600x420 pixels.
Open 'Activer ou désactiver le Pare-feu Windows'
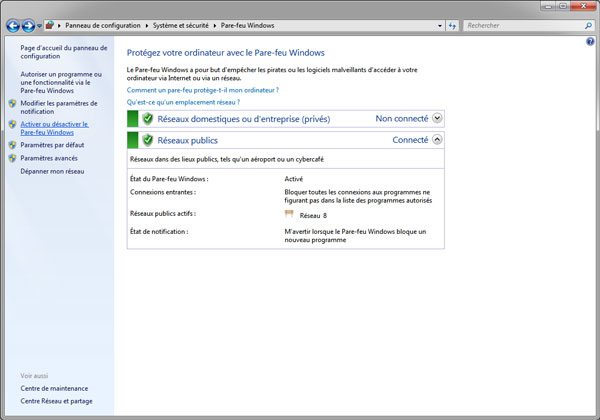point(55,128)
